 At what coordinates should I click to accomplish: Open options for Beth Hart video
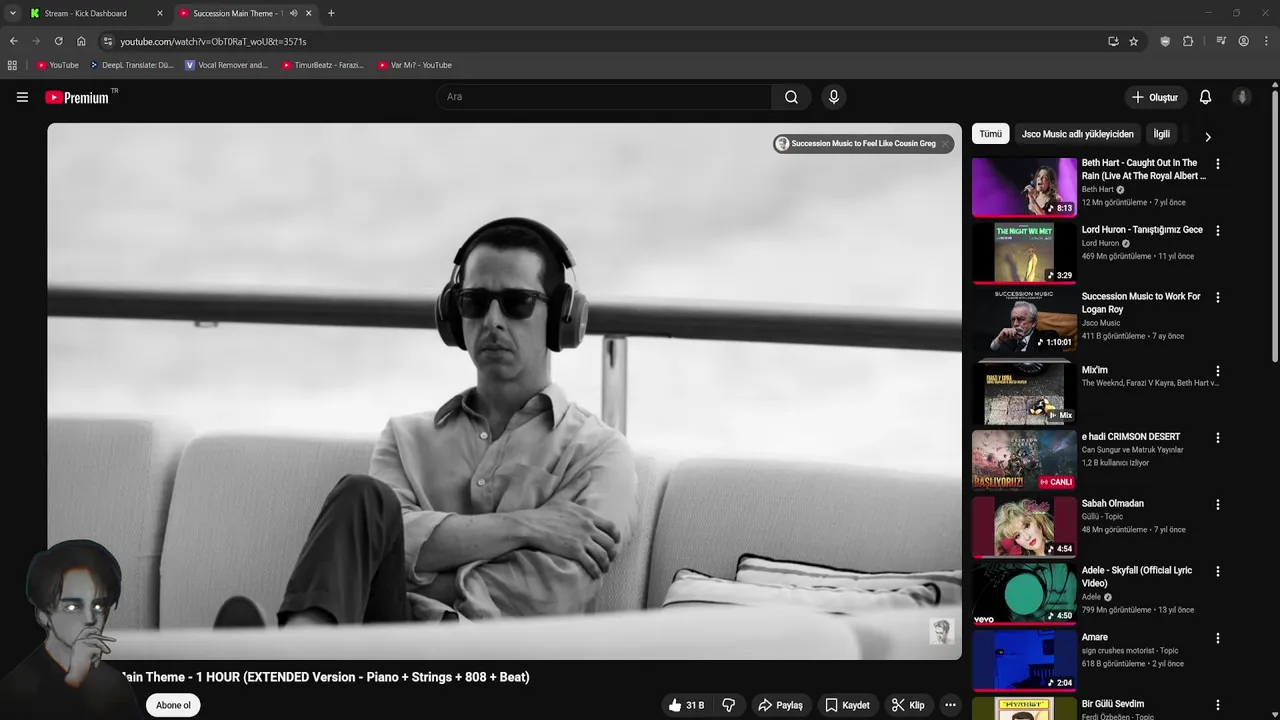(1217, 164)
